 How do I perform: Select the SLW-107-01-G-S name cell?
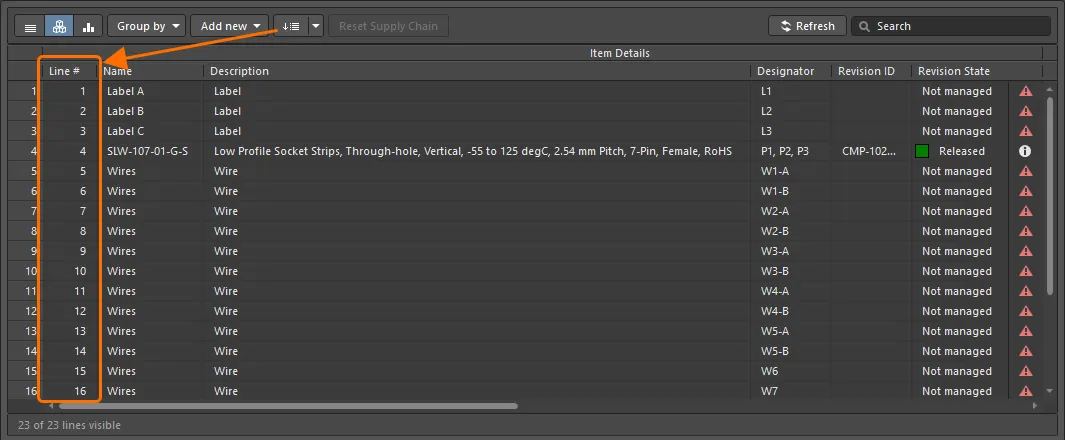pos(152,151)
